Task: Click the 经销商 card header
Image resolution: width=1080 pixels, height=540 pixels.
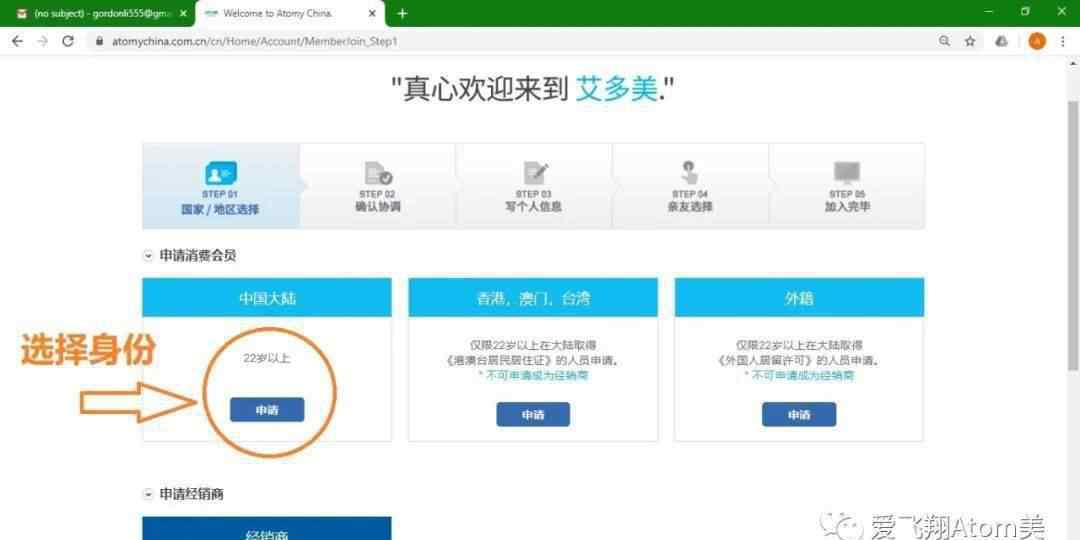Action: [267, 528]
